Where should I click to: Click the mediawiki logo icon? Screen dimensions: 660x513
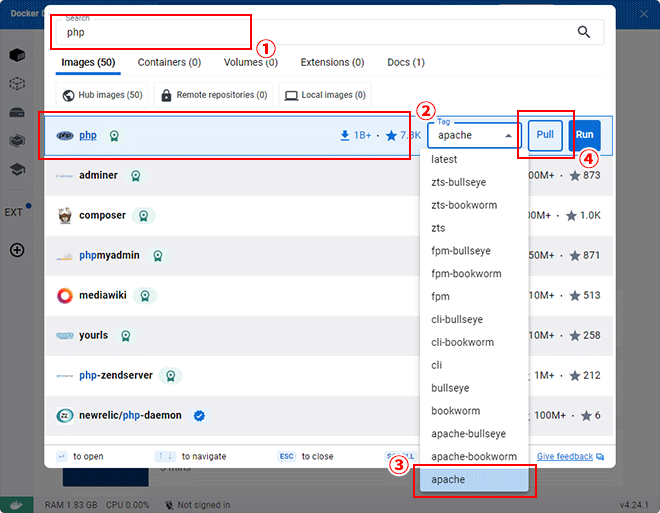tap(65, 295)
